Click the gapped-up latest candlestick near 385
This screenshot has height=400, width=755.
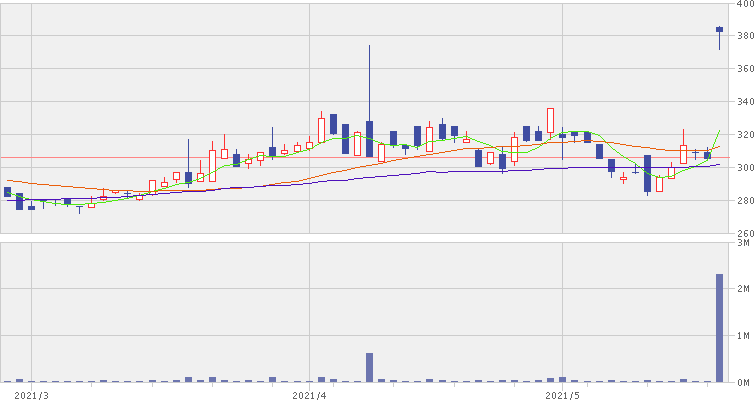click(x=719, y=30)
